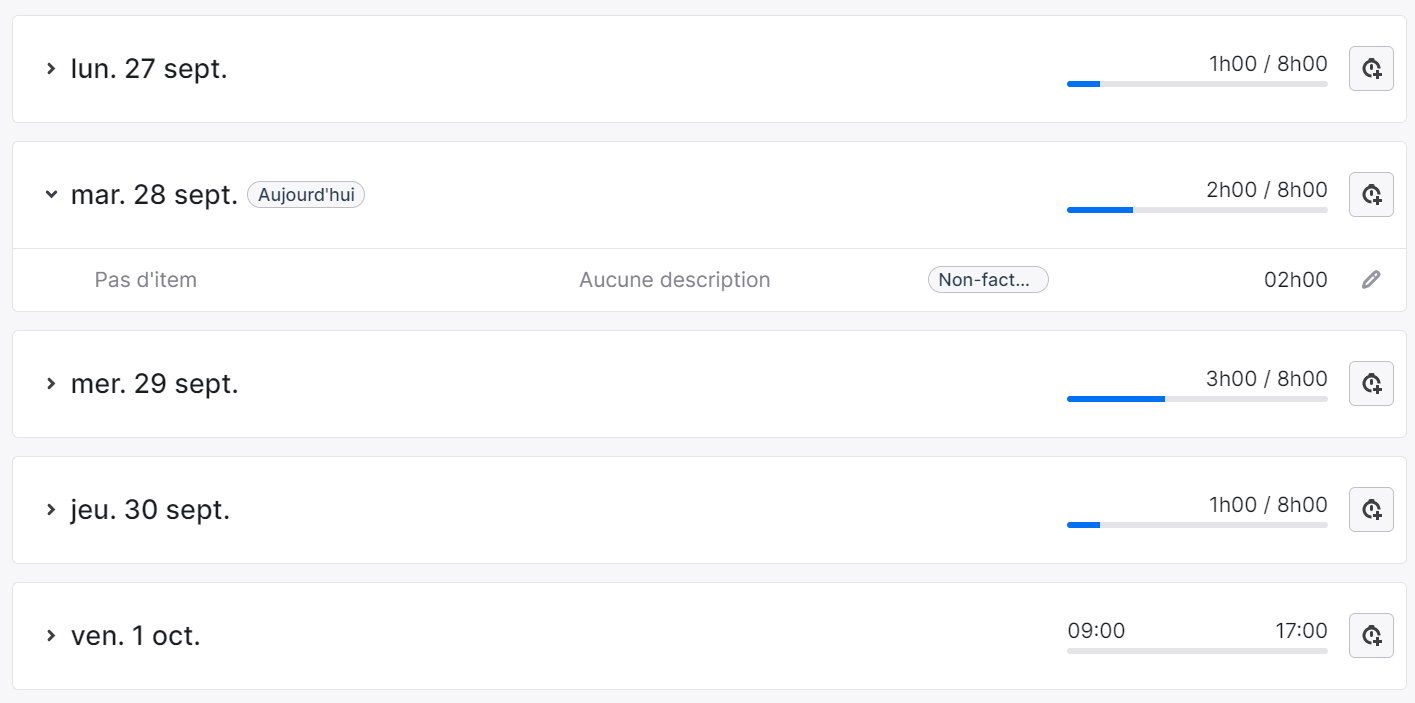1415x703 pixels.
Task: Click the 1h00 / 8h00 progress bar for Monday
Action: tap(1197, 84)
